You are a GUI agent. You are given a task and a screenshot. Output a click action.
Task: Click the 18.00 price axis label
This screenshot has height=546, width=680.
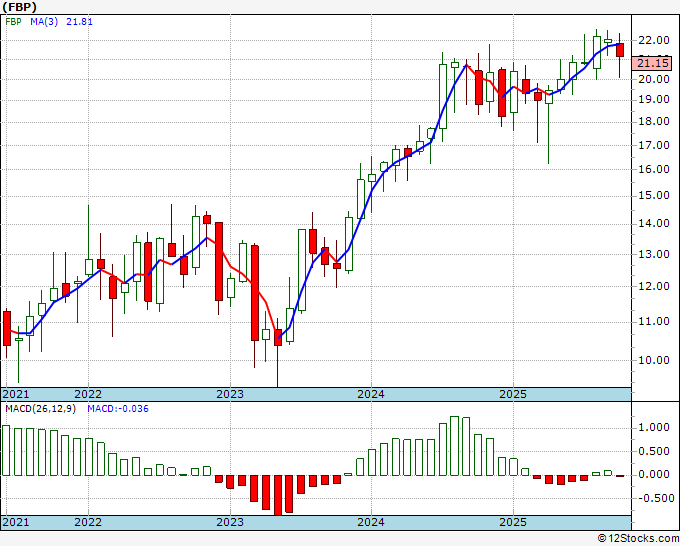pos(654,121)
